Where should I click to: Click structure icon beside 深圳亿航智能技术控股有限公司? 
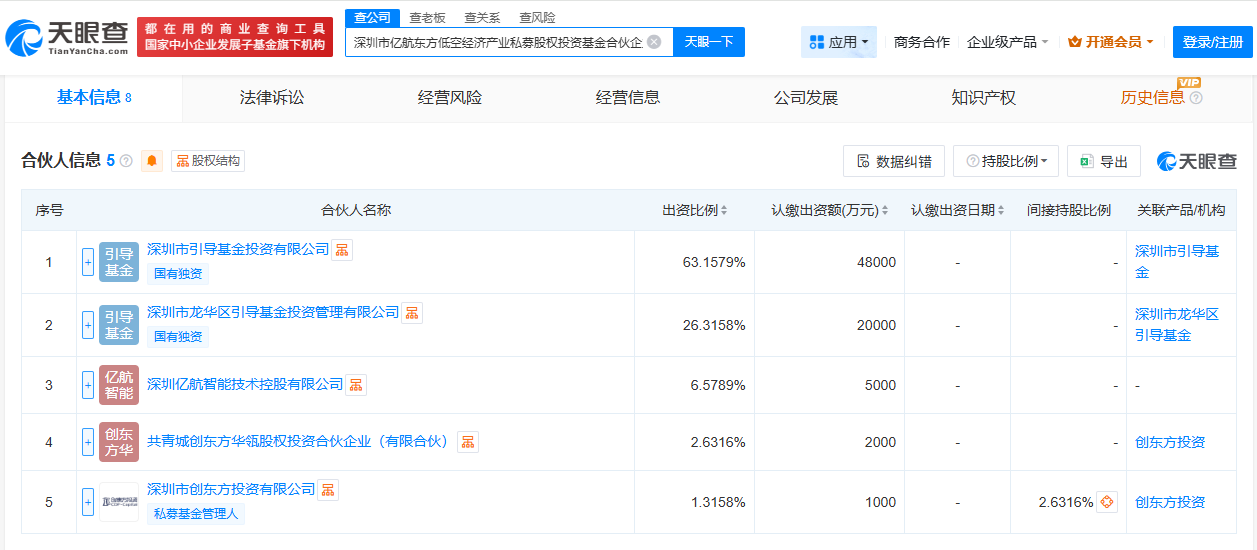(x=356, y=385)
